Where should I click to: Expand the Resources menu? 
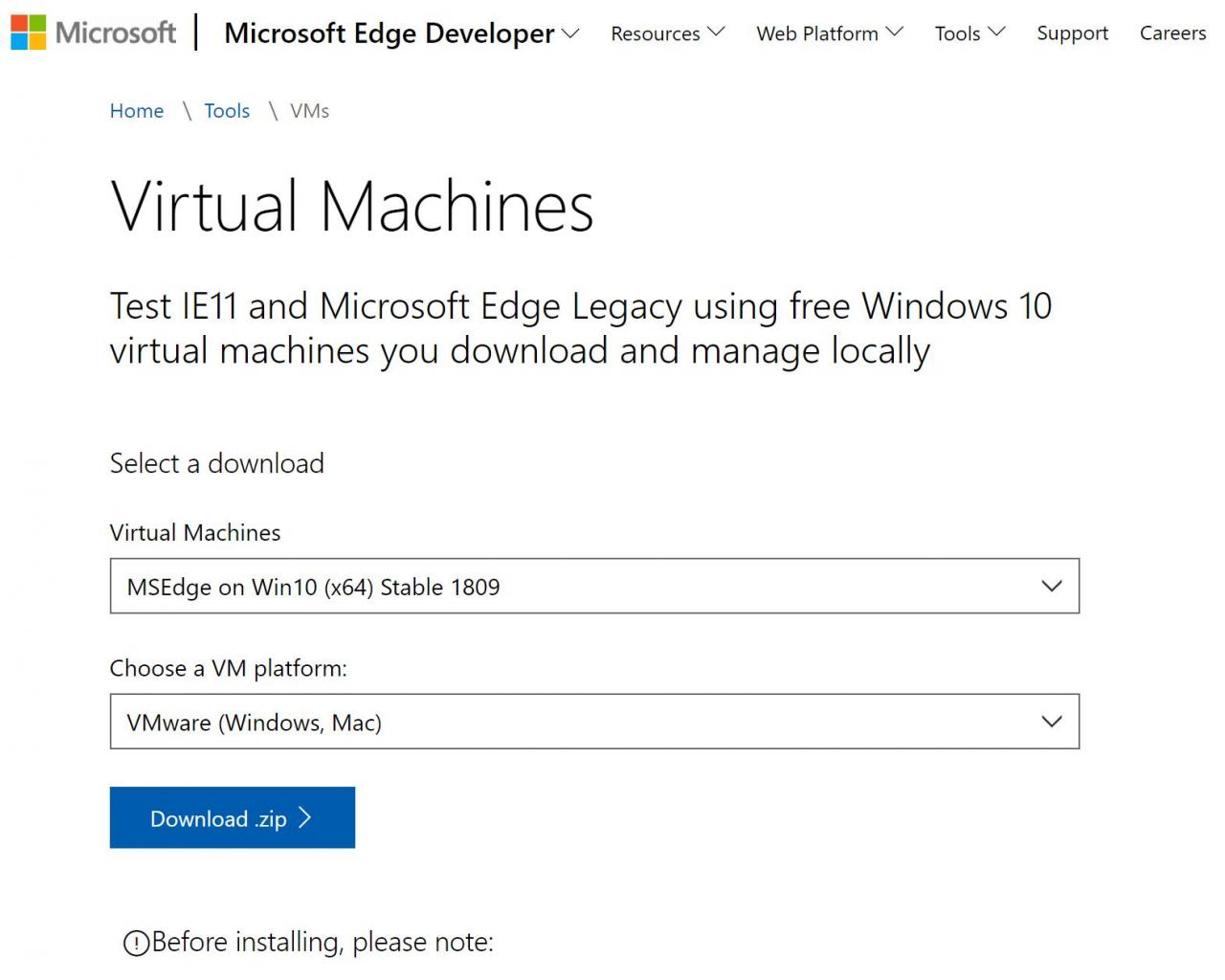pos(668,33)
